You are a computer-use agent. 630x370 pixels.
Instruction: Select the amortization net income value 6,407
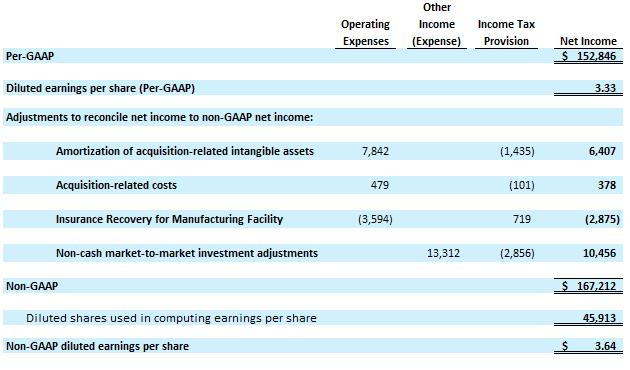point(602,151)
